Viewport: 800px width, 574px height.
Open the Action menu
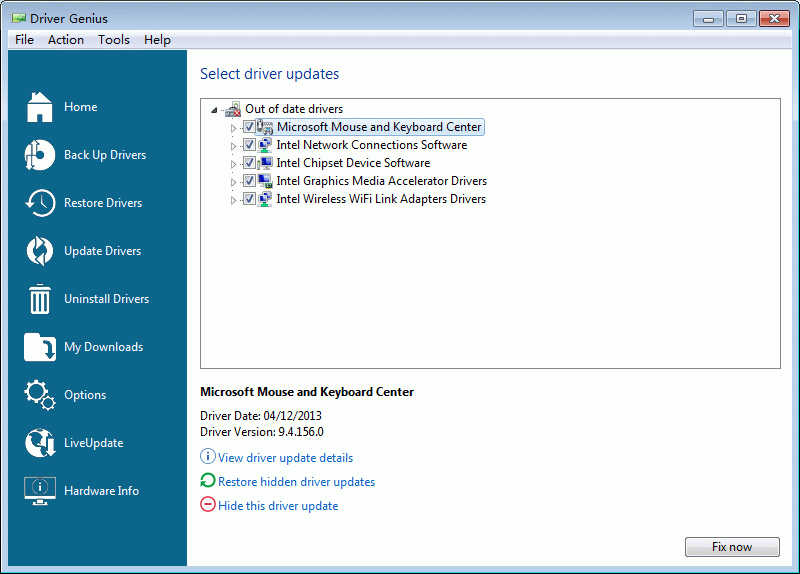(x=66, y=40)
